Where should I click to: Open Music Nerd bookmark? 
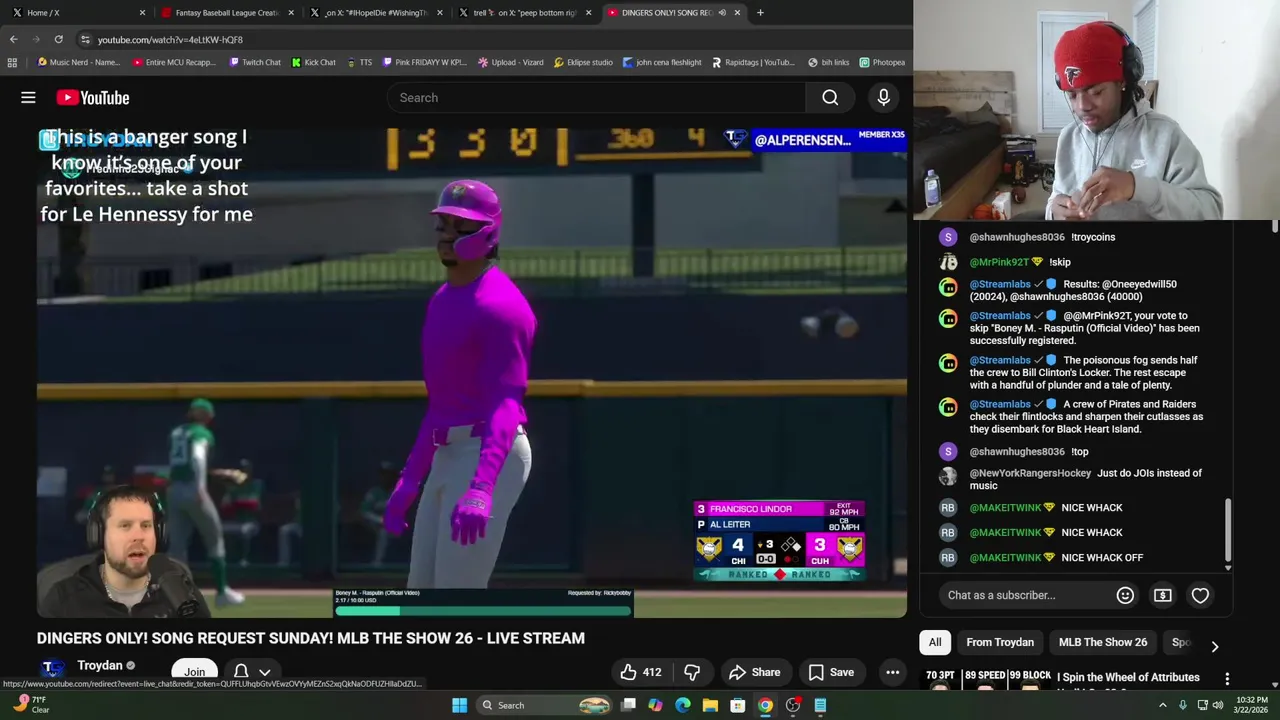point(78,62)
